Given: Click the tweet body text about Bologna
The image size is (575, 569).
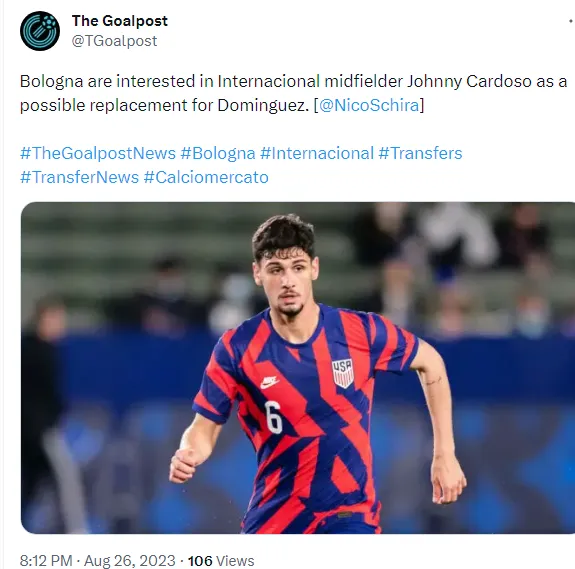Looking at the screenshot, I should tap(293, 93).
